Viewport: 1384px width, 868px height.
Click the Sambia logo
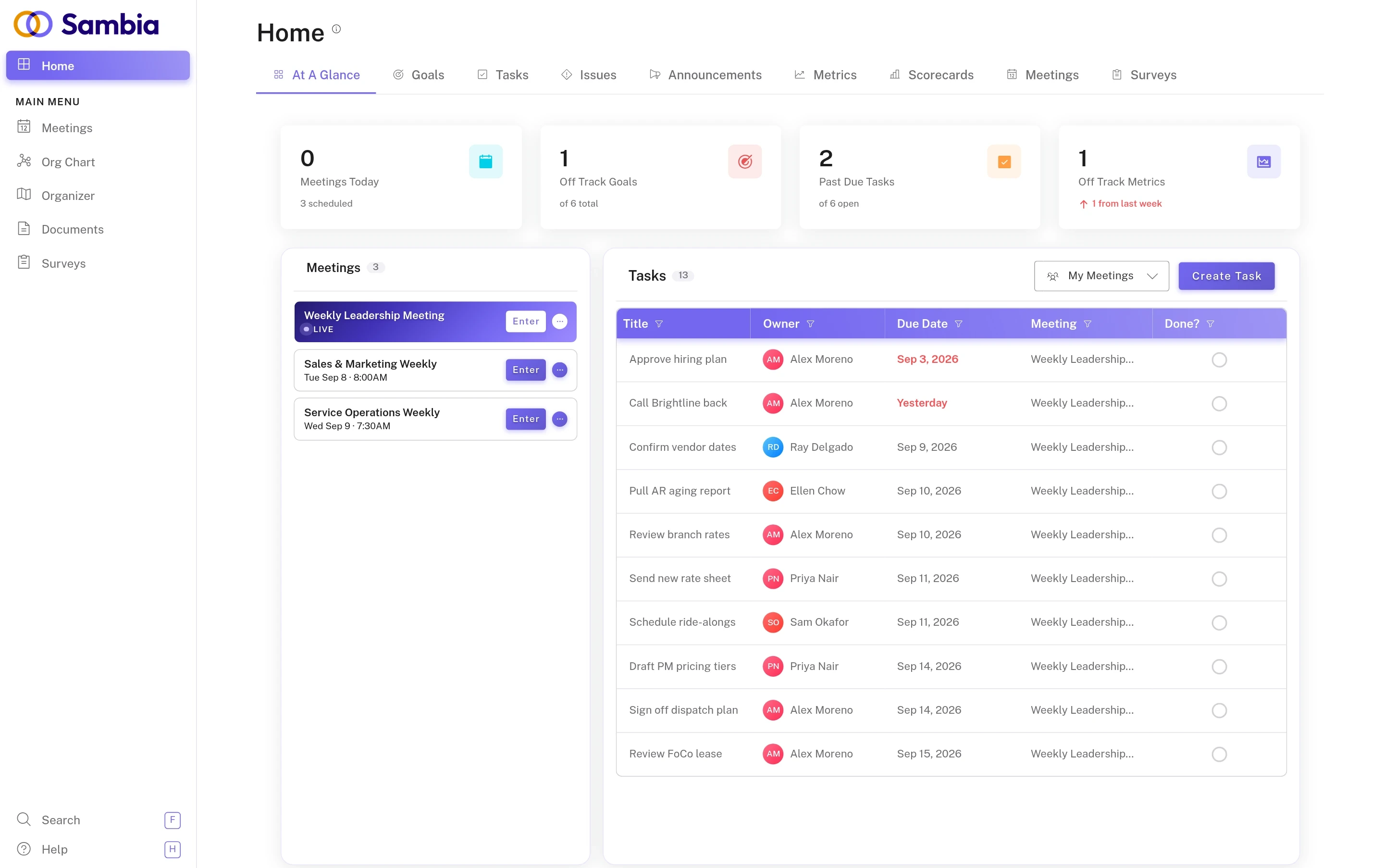tap(86, 24)
